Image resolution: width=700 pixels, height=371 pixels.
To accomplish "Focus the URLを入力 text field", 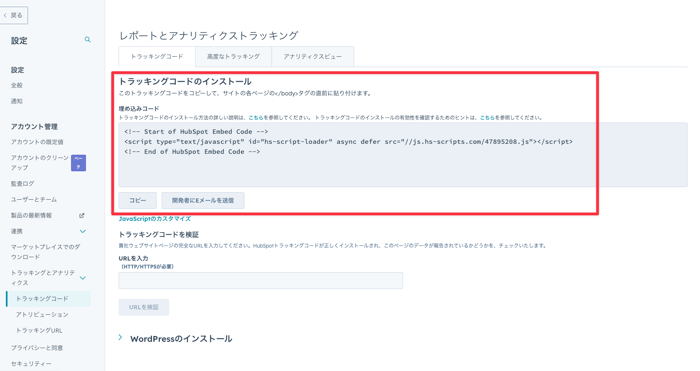I will click(x=261, y=280).
